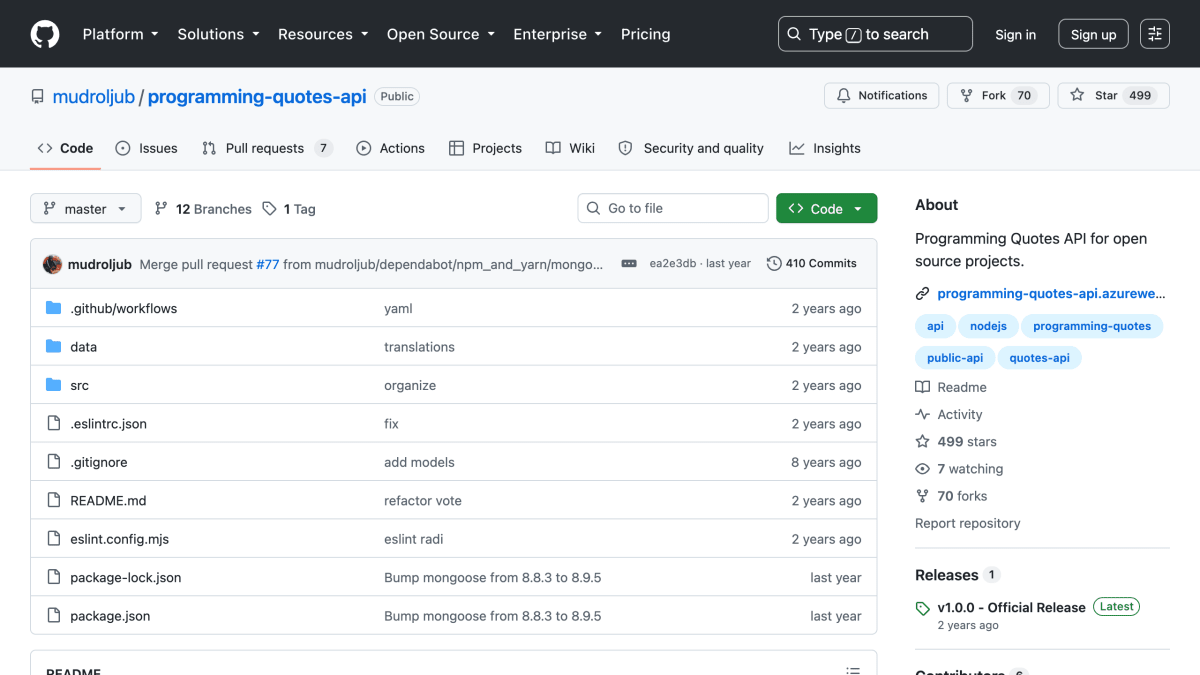
Task: Expand the commit message ellipsis
Action: (x=629, y=264)
